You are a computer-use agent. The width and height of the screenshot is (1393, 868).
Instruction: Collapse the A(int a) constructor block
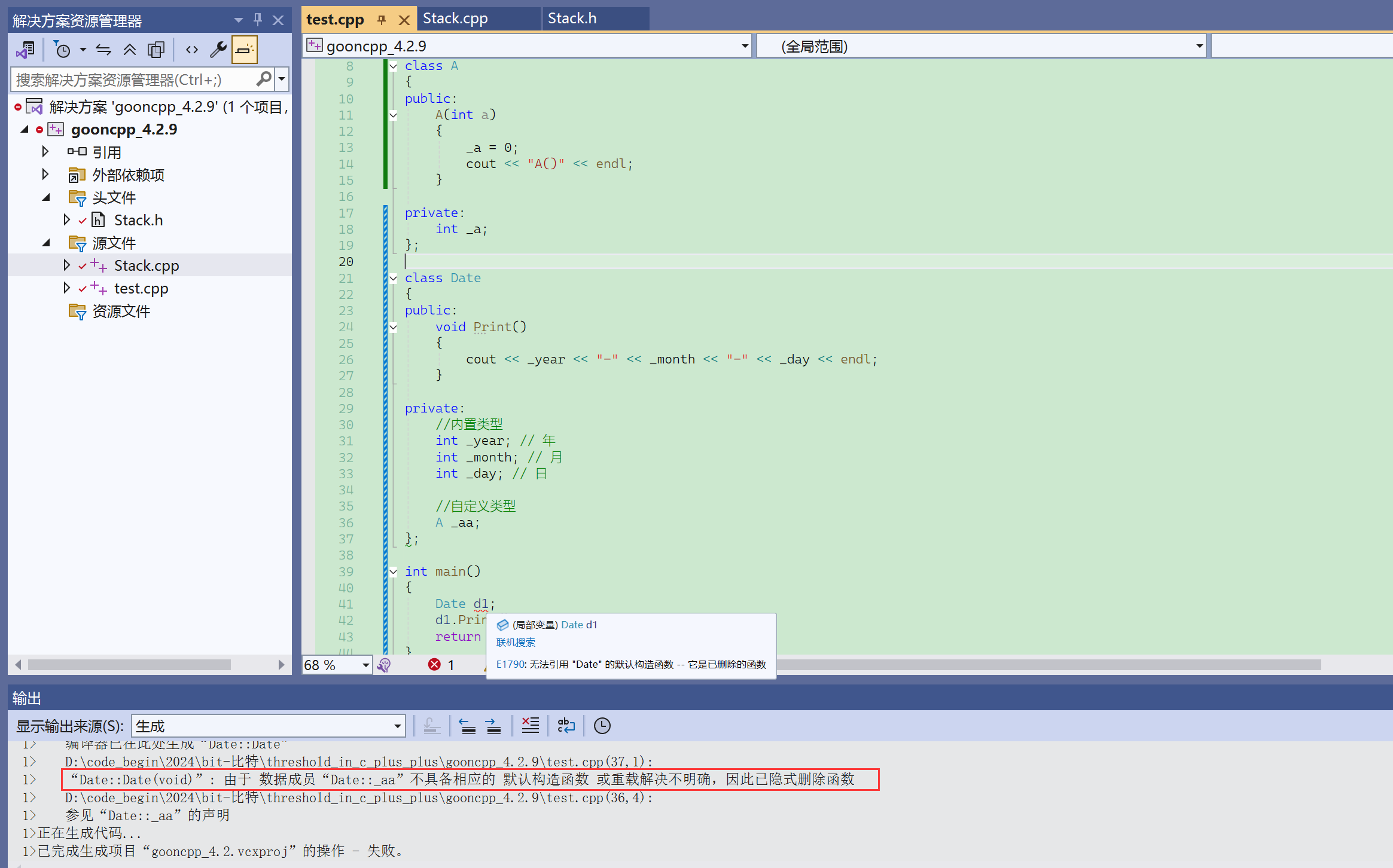pyautogui.click(x=393, y=115)
